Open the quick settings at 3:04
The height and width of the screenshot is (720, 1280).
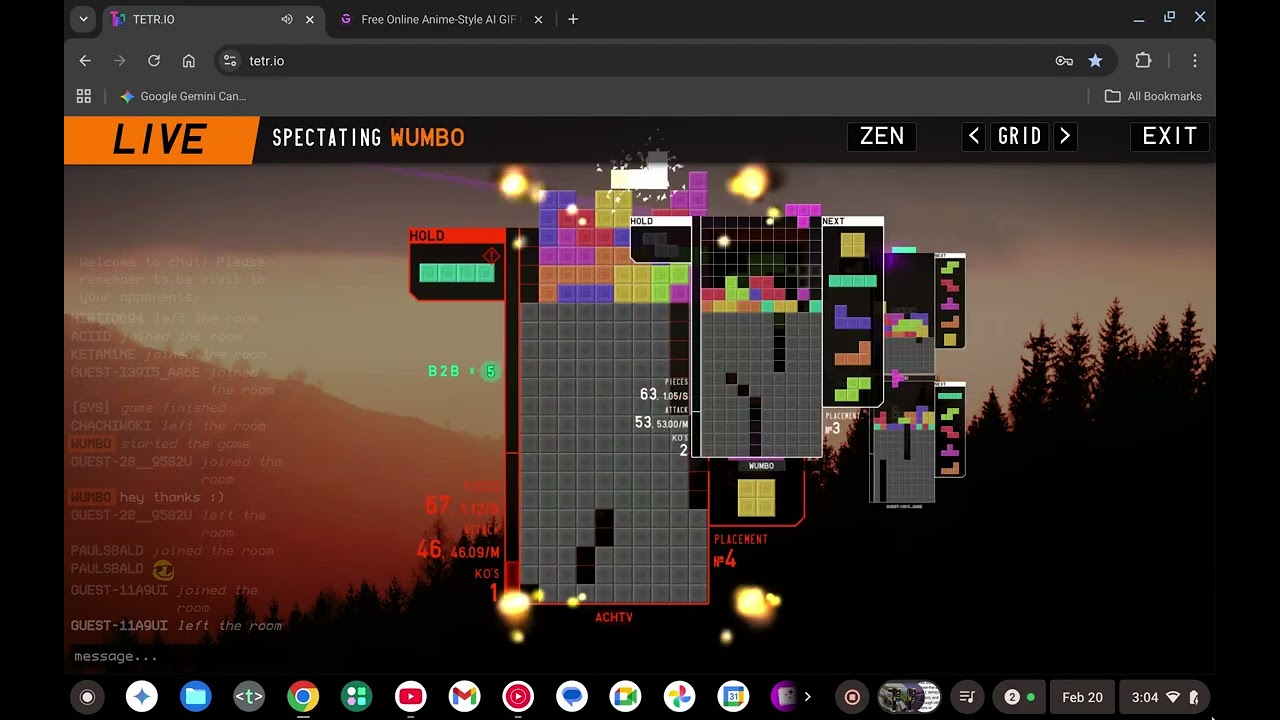(1164, 697)
